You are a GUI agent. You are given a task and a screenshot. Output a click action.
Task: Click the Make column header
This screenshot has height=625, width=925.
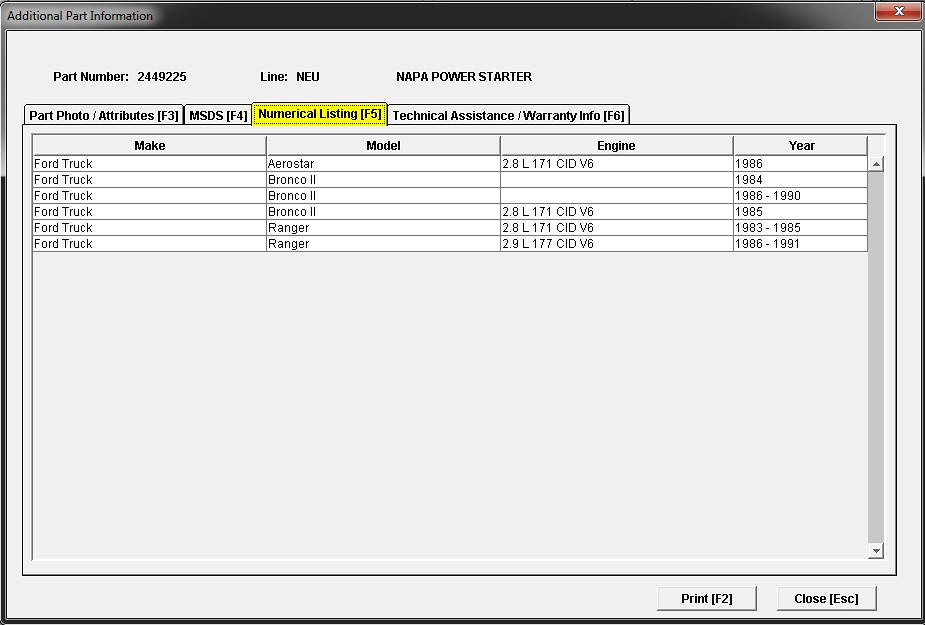[149, 146]
